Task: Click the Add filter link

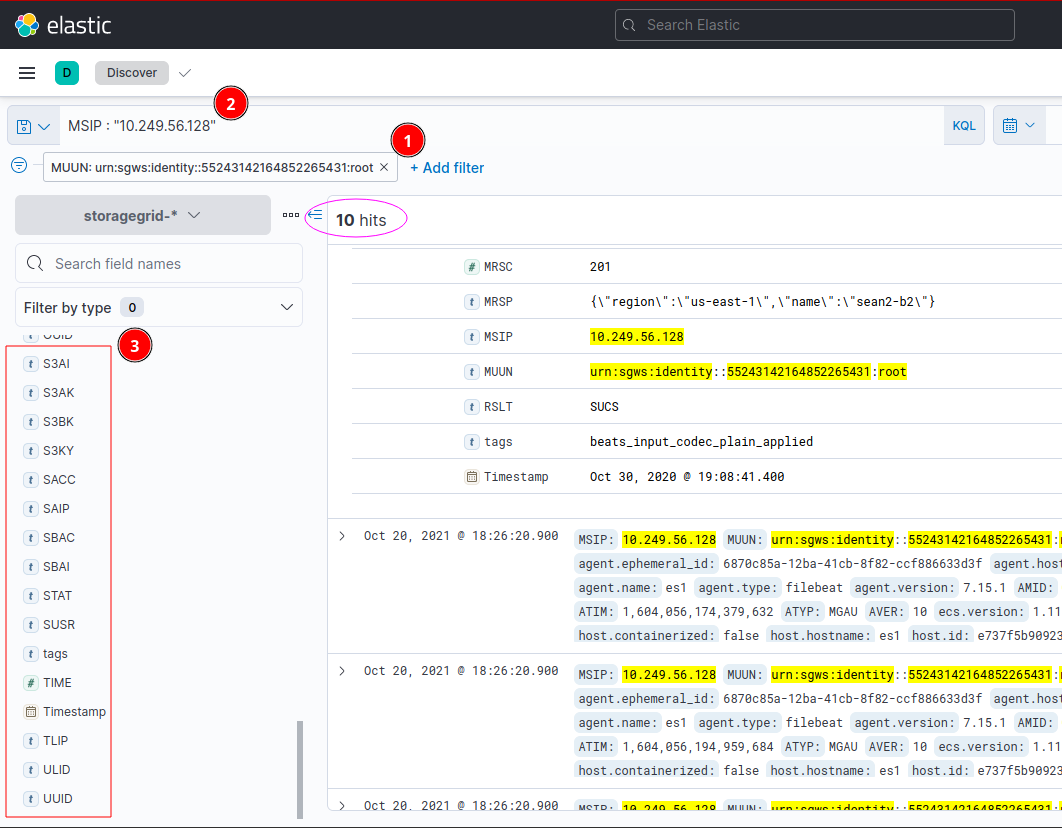Action: (447, 168)
